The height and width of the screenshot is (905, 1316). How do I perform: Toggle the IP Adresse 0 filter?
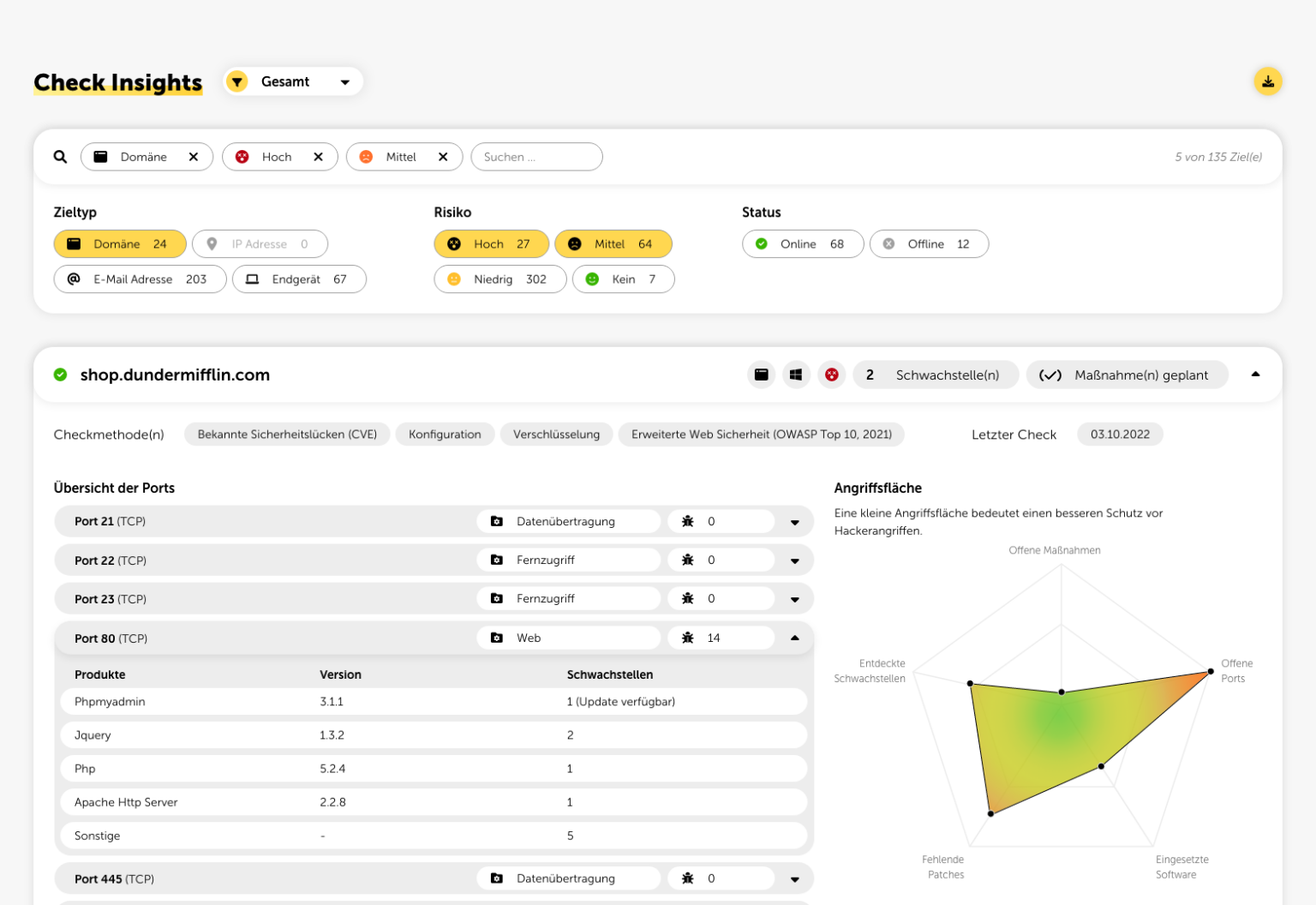click(260, 244)
